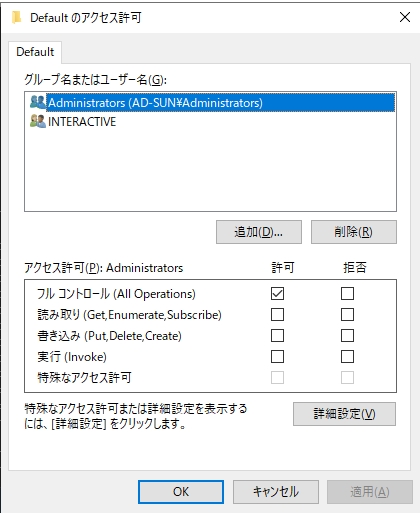This screenshot has height=513, width=420.
Task: Click the 削除(R) button
Action: (354, 232)
